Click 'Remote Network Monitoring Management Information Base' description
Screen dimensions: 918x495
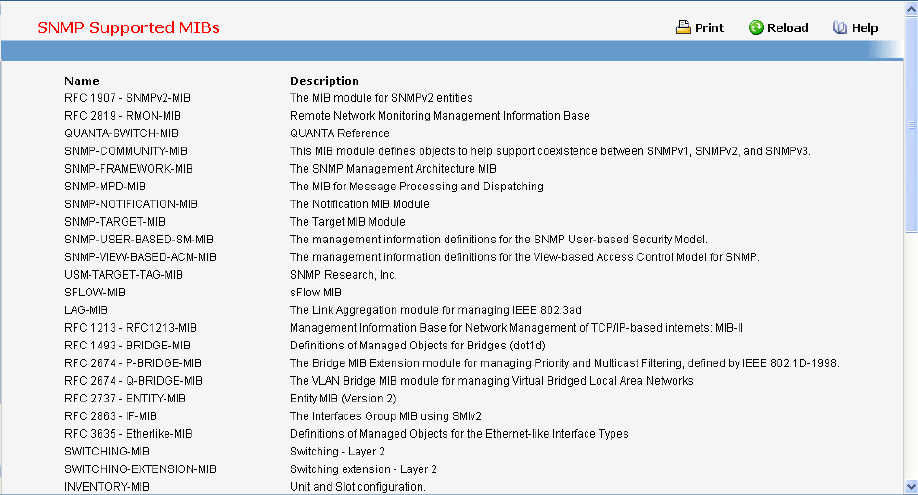coord(440,115)
